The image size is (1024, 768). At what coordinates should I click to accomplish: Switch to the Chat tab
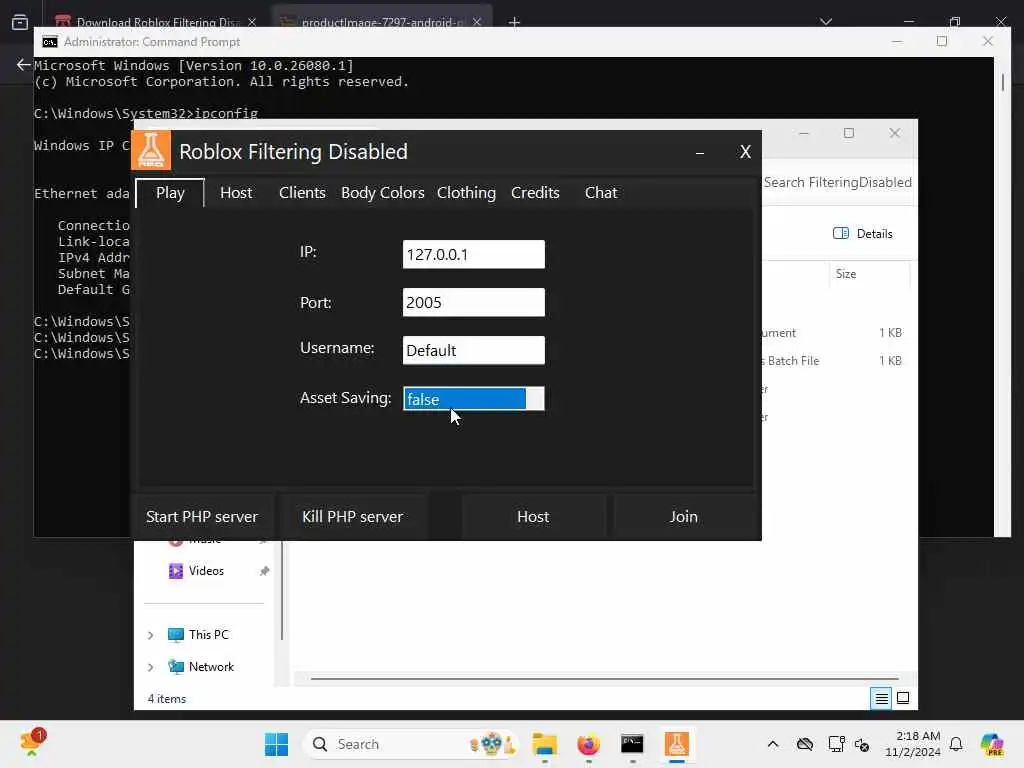point(601,193)
